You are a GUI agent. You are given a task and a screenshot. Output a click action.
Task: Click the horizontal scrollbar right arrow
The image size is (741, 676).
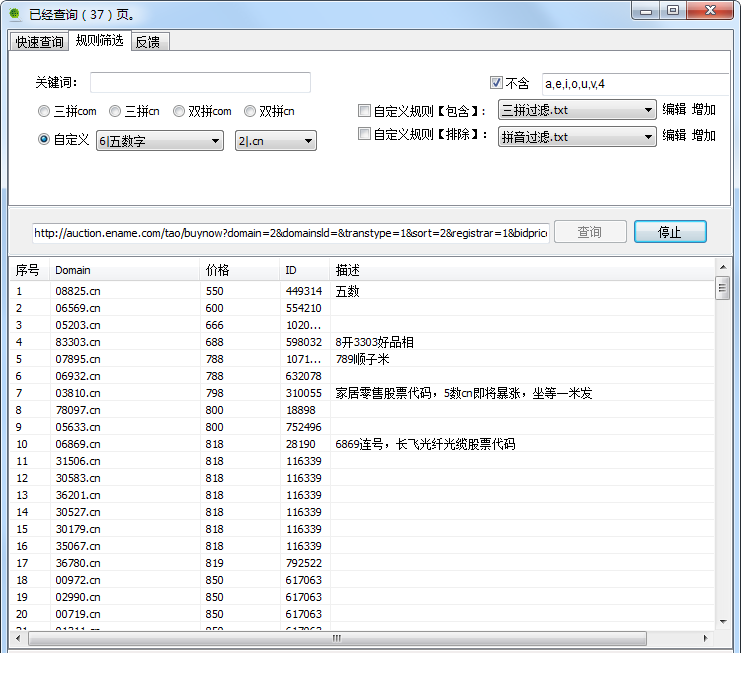(x=706, y=638)
